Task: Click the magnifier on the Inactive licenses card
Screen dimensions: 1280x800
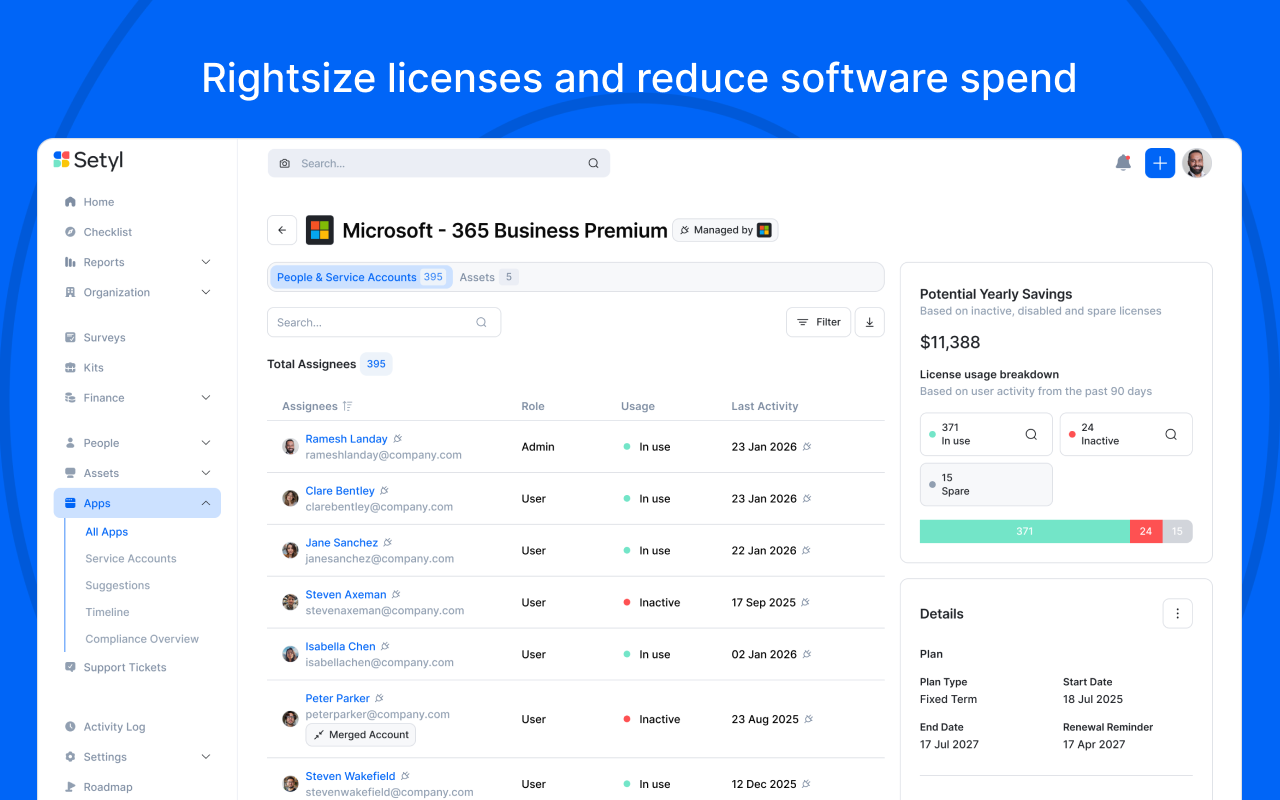Action: tap(1170, 434)
